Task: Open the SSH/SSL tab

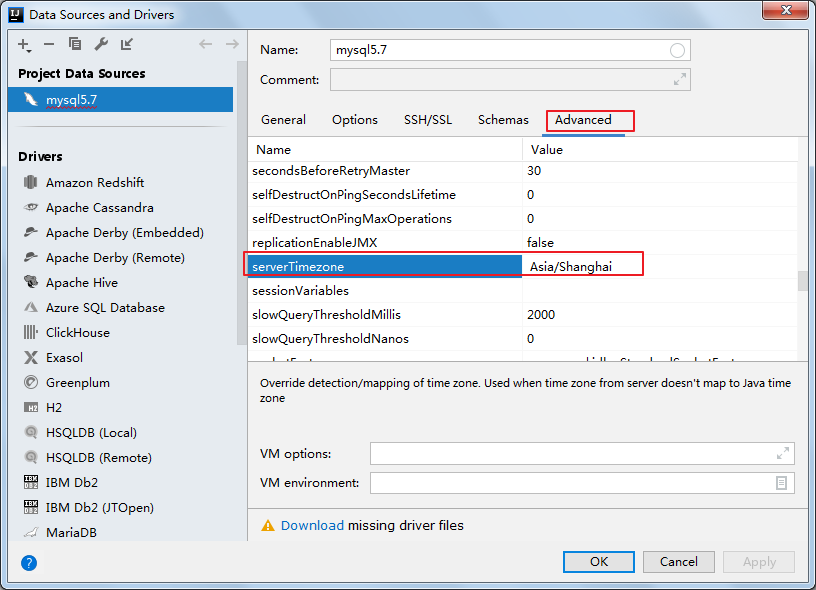Action: pos(428,120)
